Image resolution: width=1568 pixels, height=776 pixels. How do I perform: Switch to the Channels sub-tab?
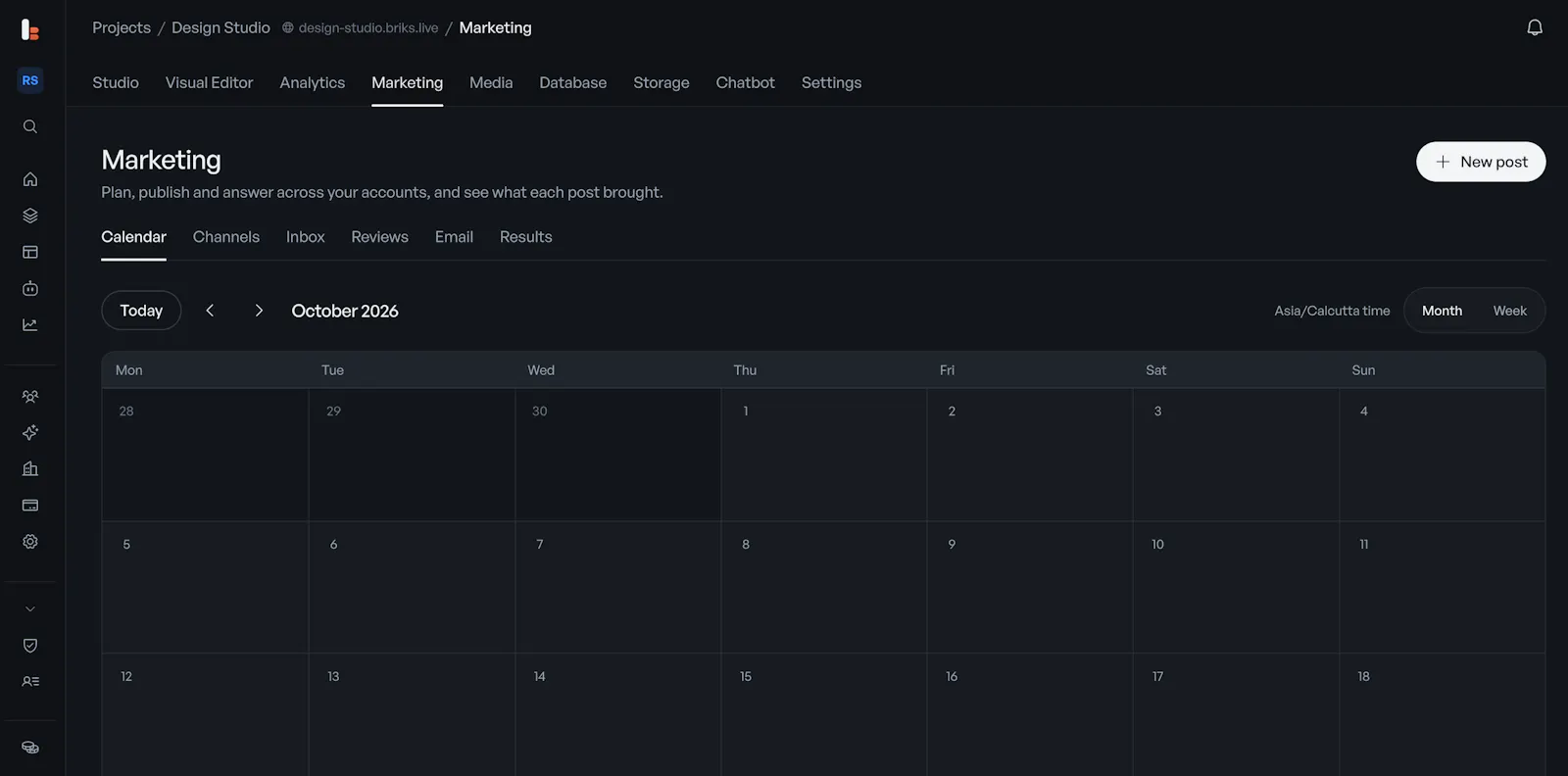click(226, 237)
